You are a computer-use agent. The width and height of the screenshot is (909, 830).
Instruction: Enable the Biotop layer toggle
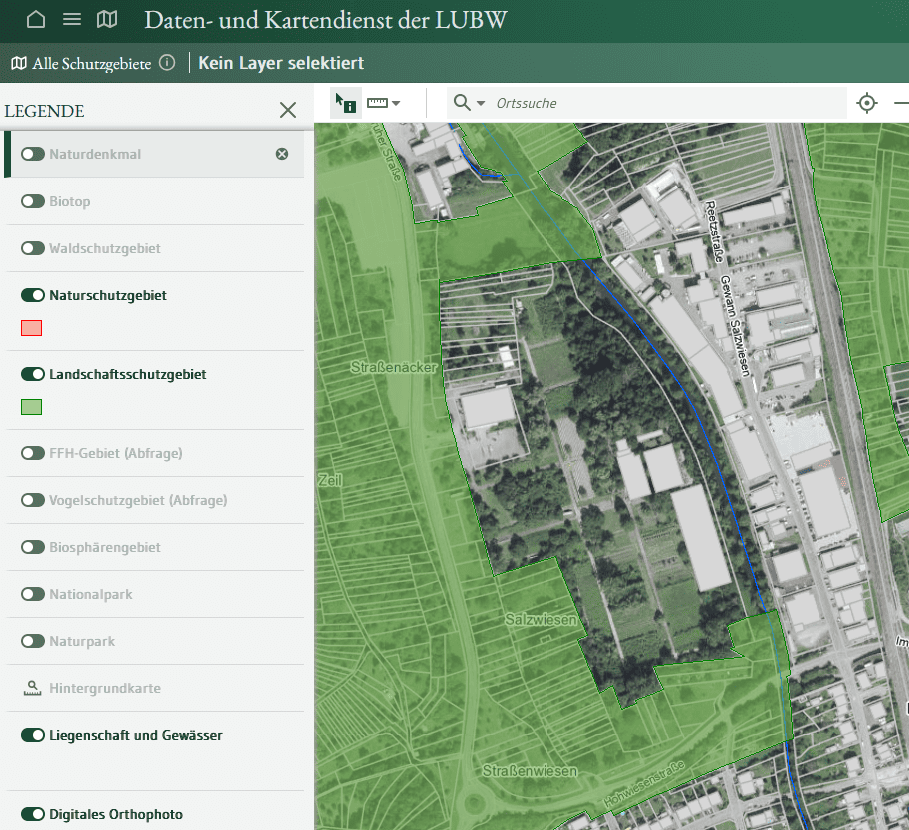point(33,201)
